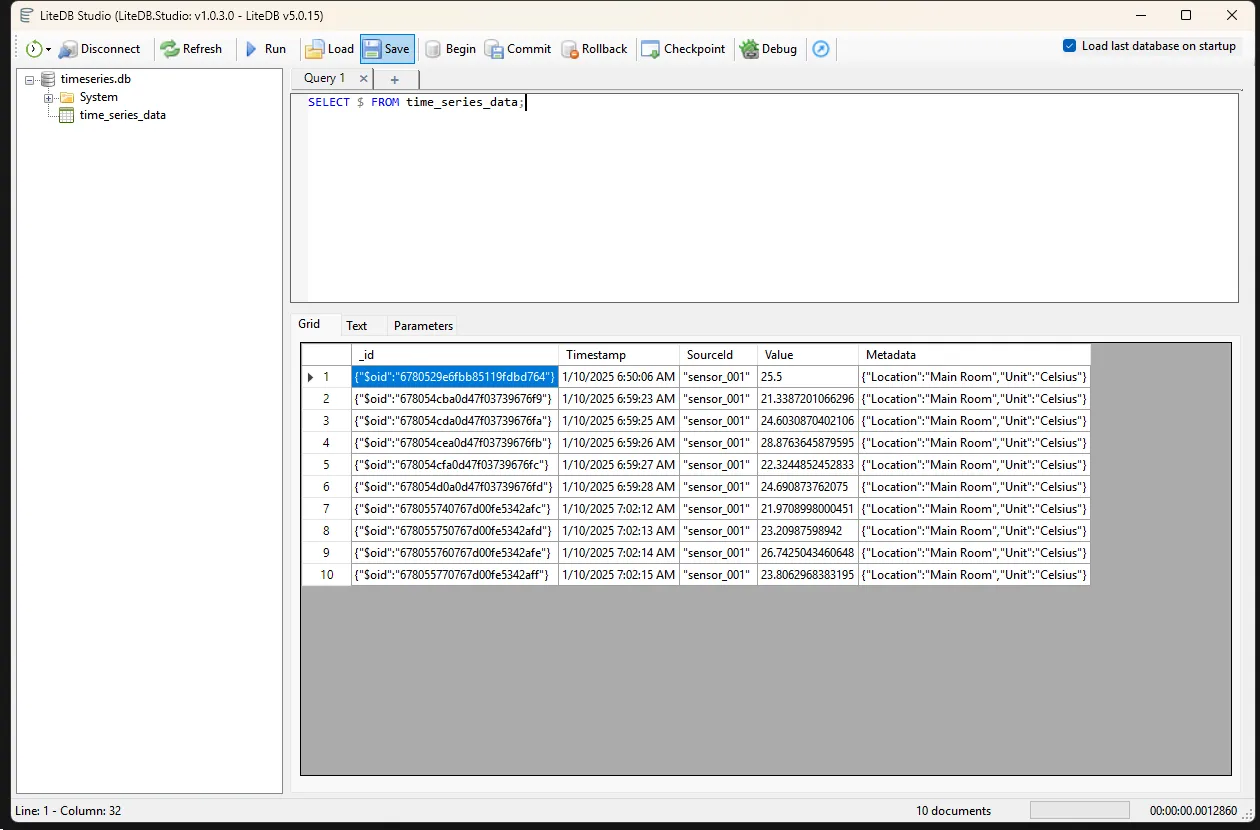
Task: Expand the System folder node
Action: [48, 97]
